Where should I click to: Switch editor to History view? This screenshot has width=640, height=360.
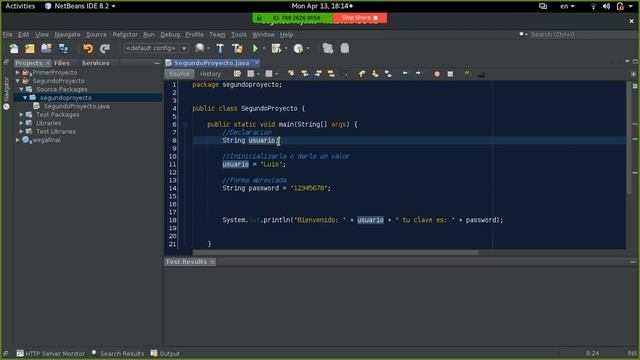pos(211,74)
